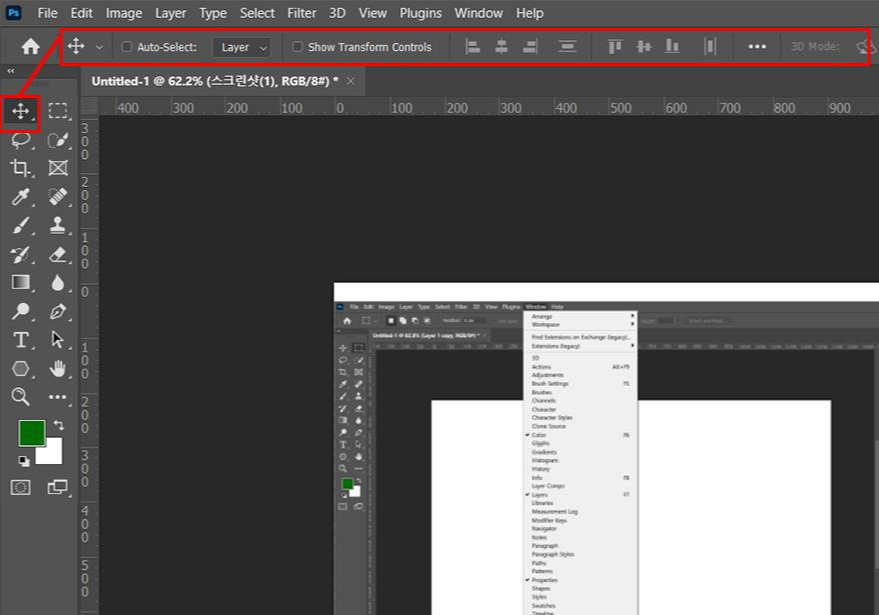Open the Layer menu

(170, 13)
